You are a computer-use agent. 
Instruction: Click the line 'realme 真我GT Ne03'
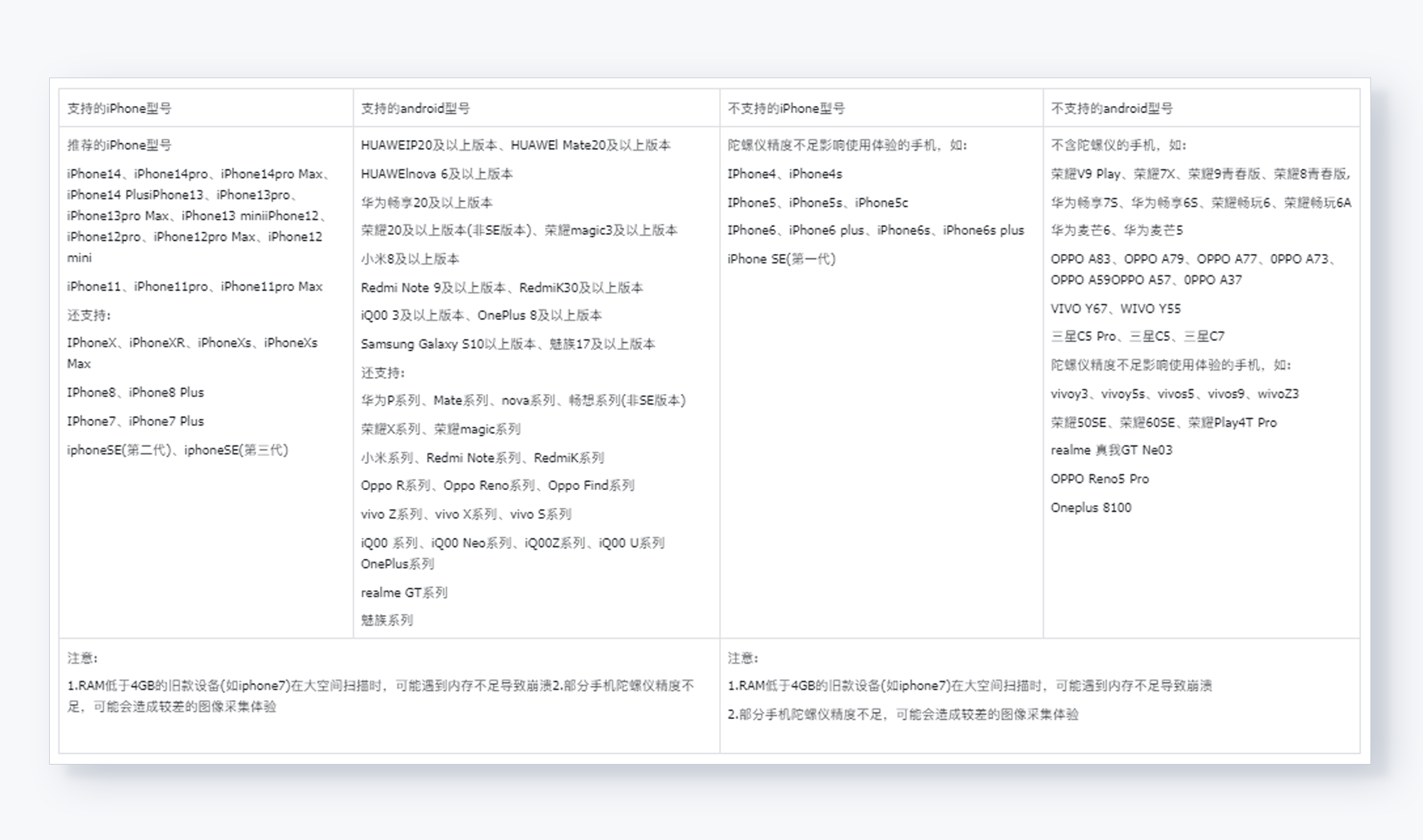click(1111, 450)
